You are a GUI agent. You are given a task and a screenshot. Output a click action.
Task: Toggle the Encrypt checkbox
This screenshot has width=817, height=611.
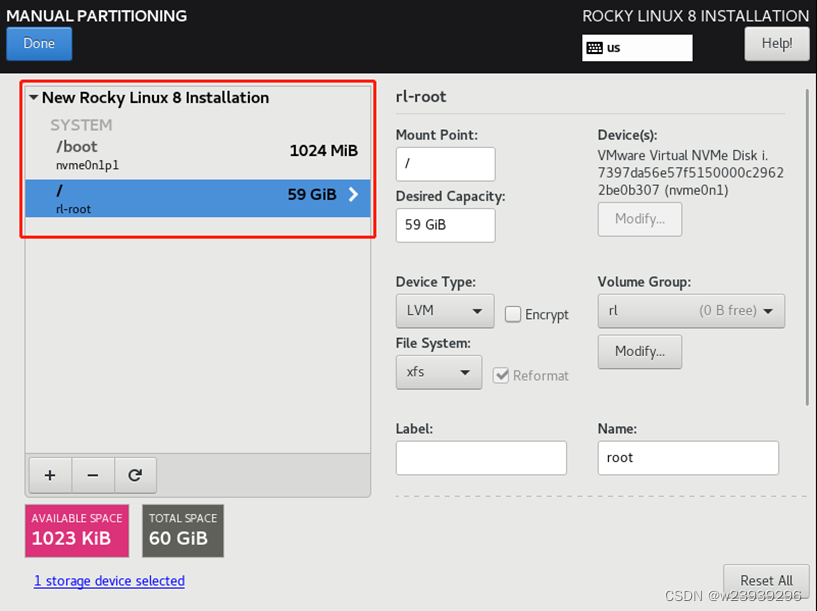(x=513, y=314)
